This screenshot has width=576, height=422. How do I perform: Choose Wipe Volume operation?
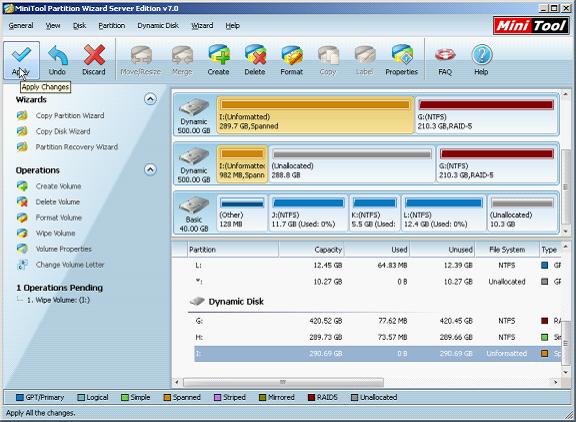55,233
